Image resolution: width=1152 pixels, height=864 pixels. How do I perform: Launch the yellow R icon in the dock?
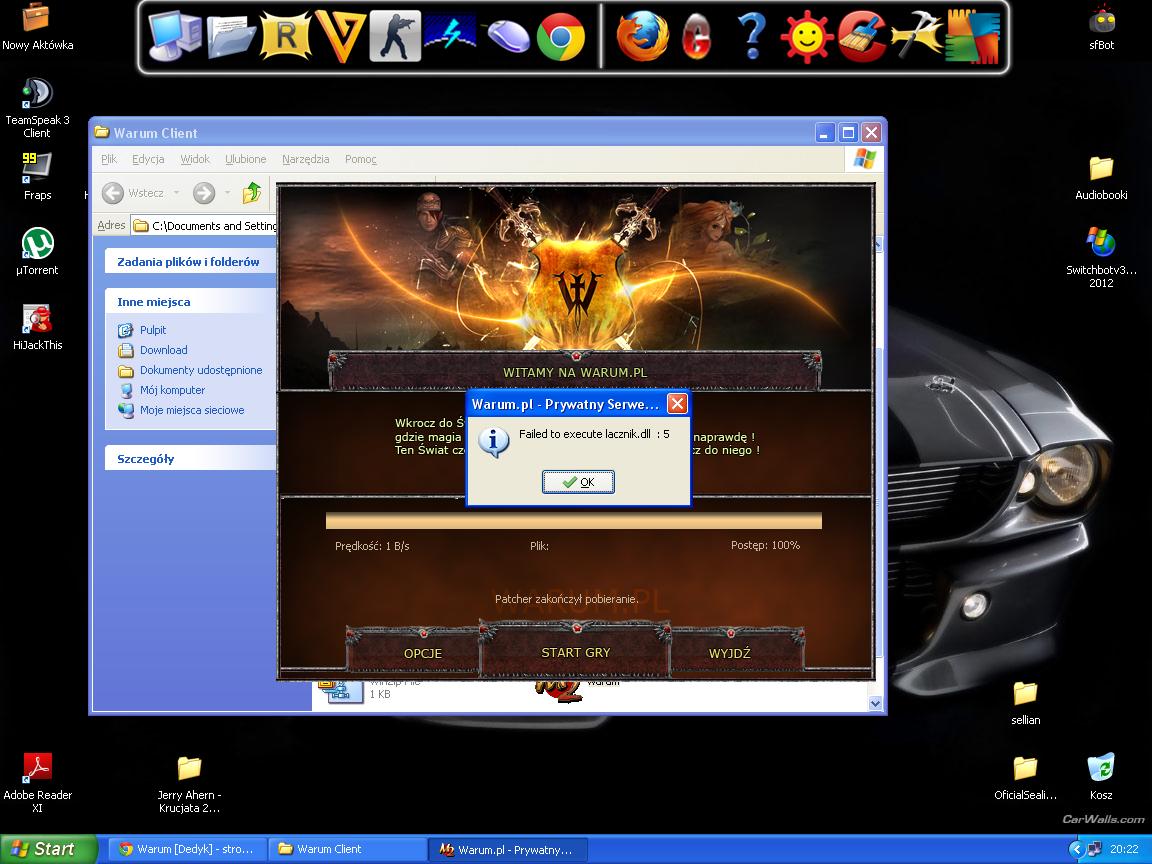286,35
